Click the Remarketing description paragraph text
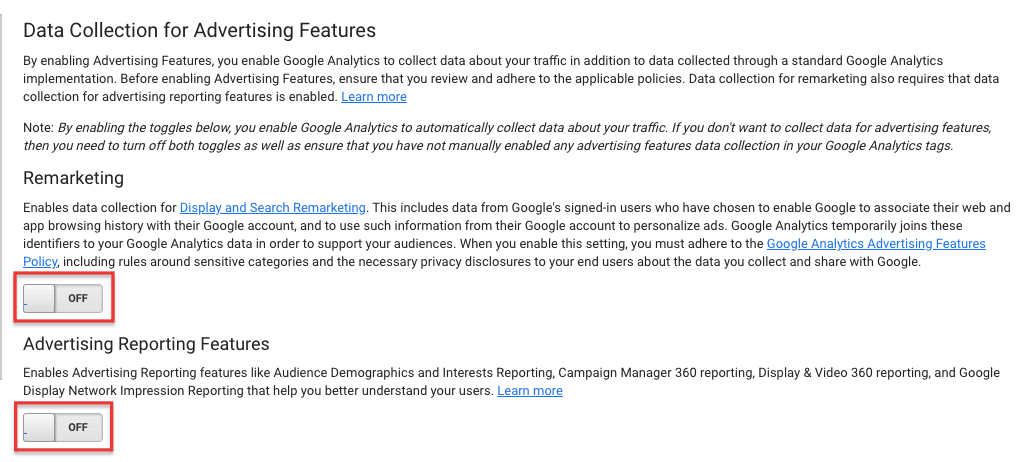Screen dimensions: 1035x462 point(517,235)
